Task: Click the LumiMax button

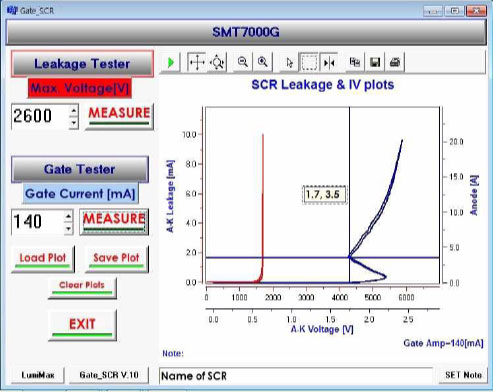Action: coord(38,375)
